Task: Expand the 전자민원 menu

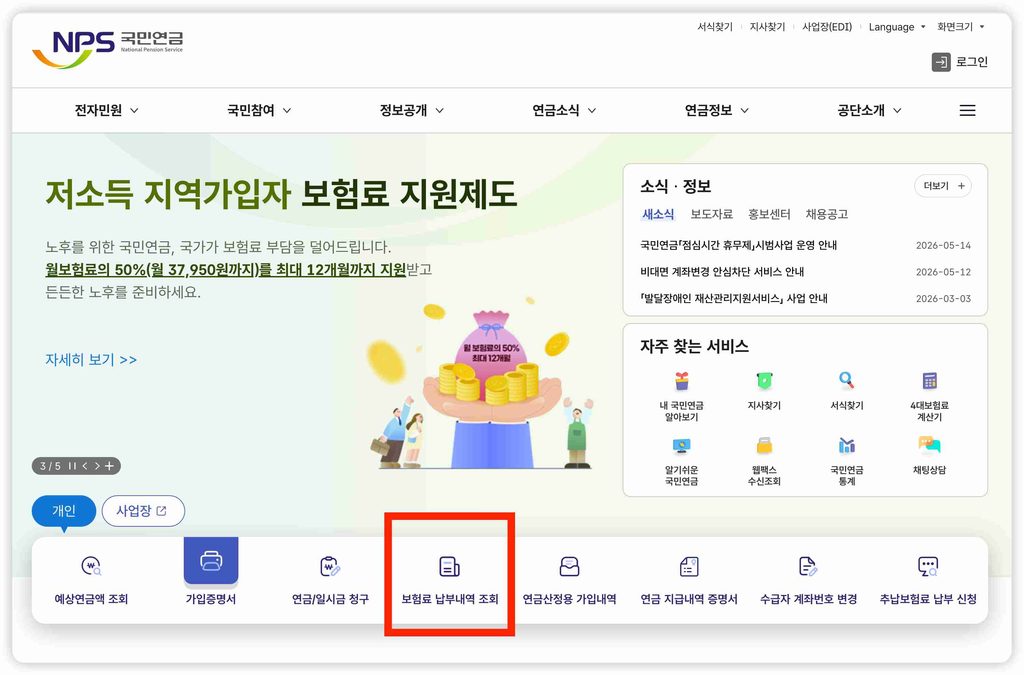Action: (106, 110)
